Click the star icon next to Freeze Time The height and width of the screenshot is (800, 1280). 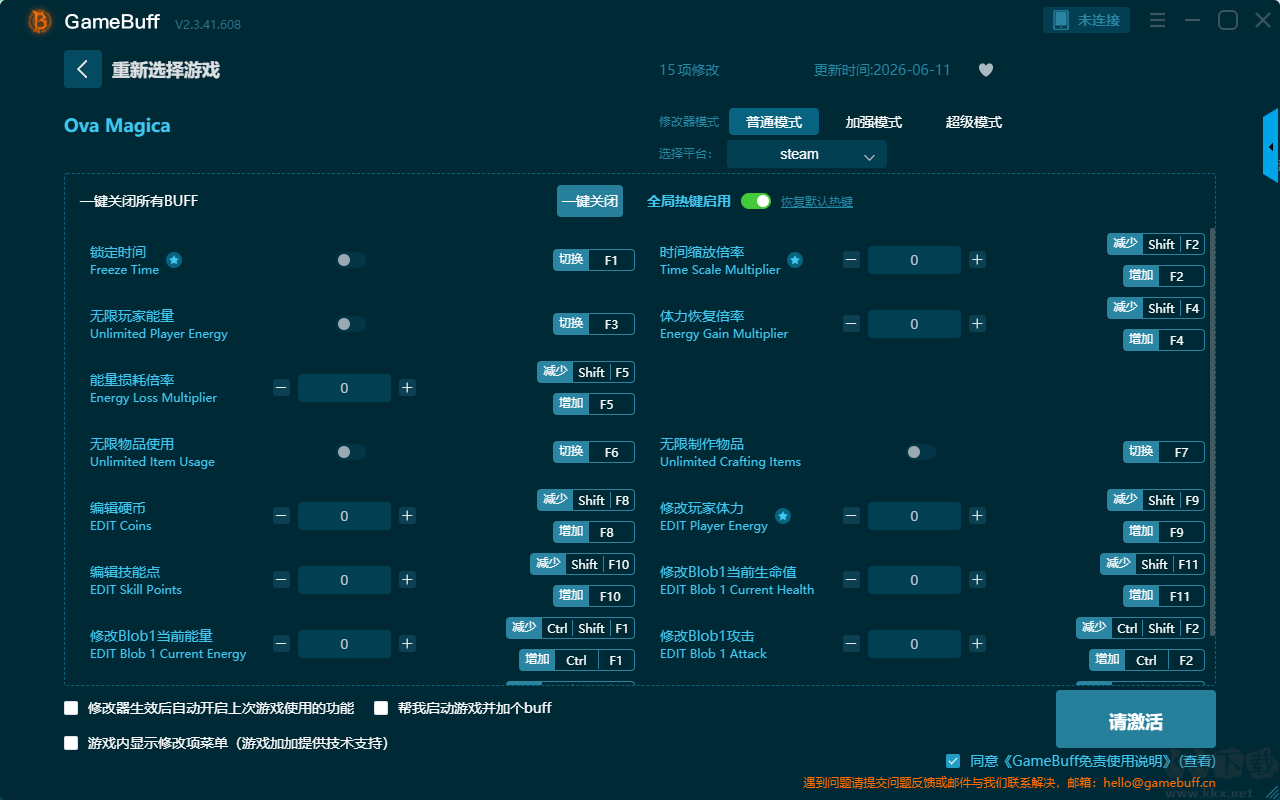[174, 260]
